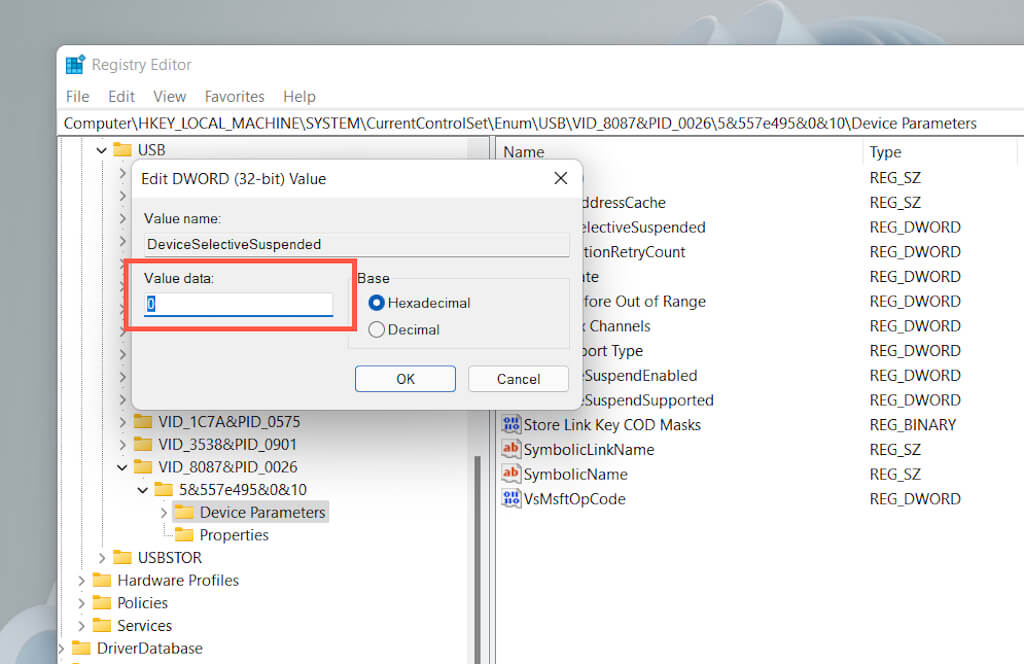Click the Properties folder icon
This screenshot has width=1024, height=664.
pos(184,535)
